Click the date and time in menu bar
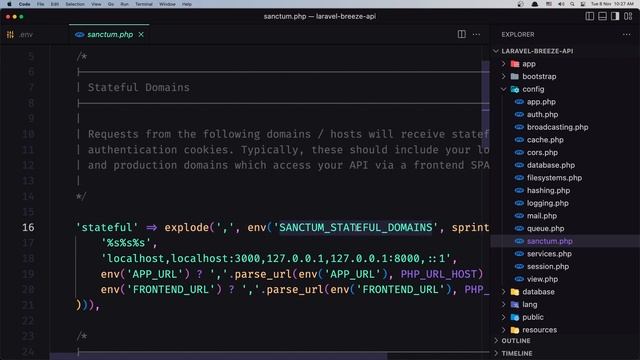This screenshot has width=640, height=360. click(x=612, y=4)
